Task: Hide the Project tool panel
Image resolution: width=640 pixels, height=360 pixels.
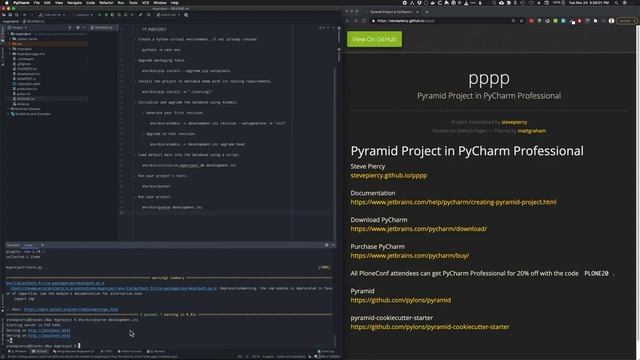Action: pos(84,27)
